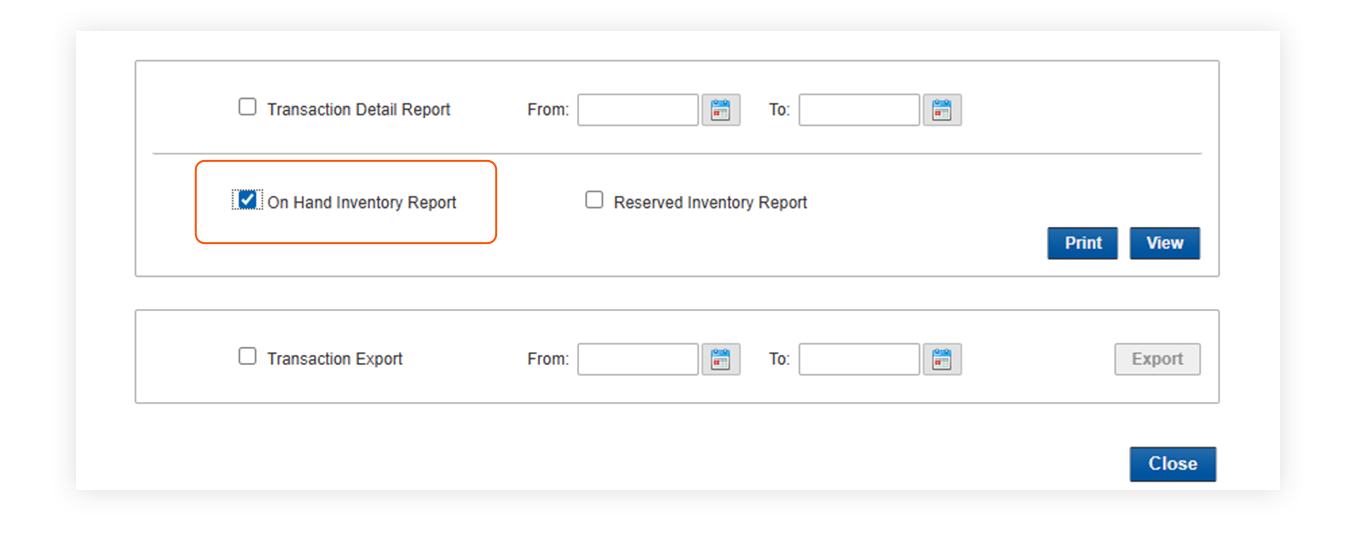1360x541 pixels.
Task: Click the Print button
Action: 1083,243
